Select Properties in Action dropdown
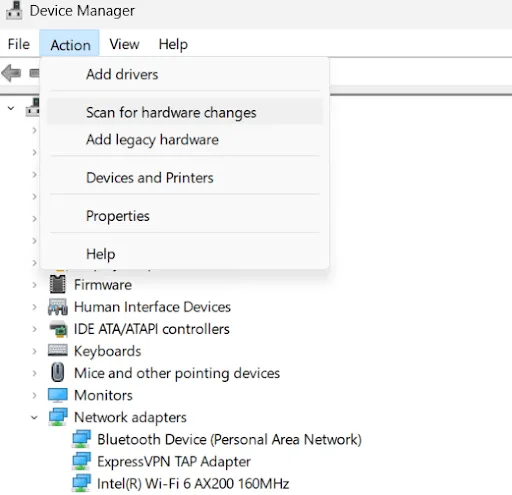 click(x=185, y=216)
